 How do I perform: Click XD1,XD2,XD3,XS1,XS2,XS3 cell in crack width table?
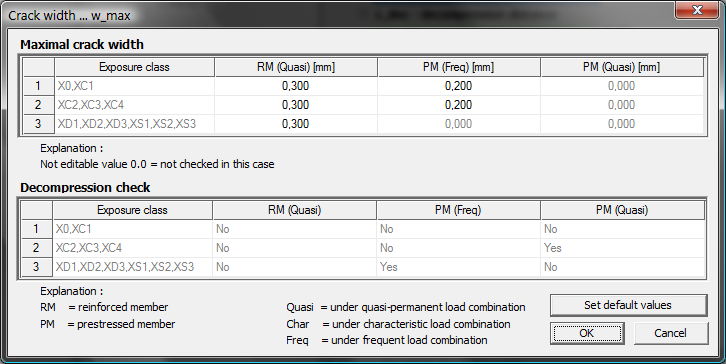pyautogui.click(x=134, y=124)
